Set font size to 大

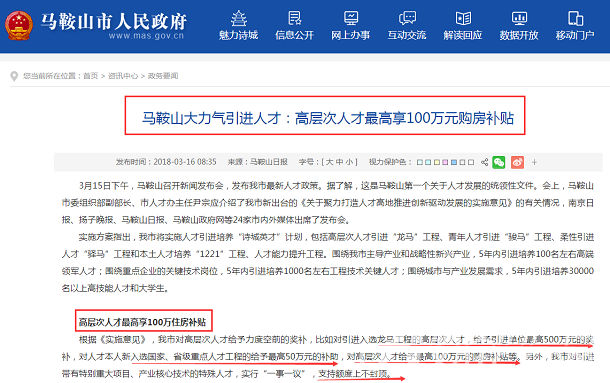[329, 162]
